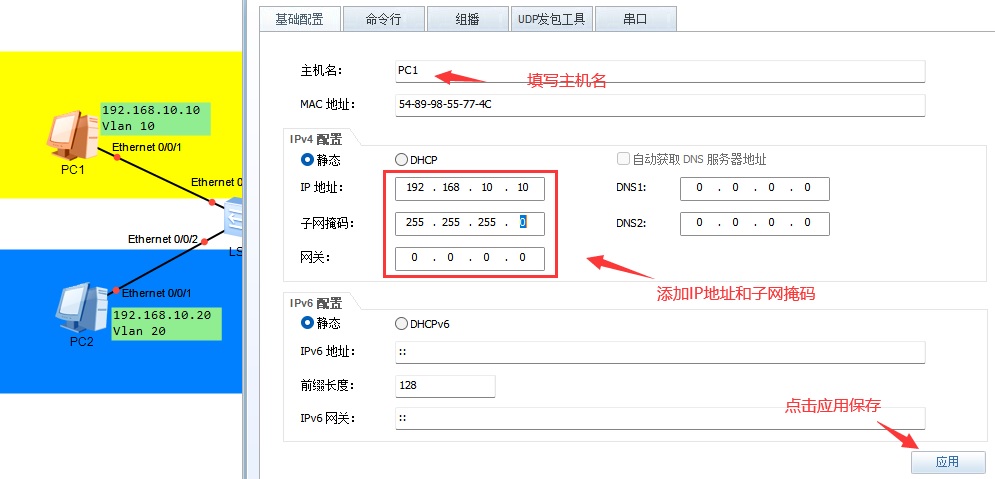The image size is (995, 479).
Task: Click PC2's Ethernet 0/0/1 port label
Action: coord(156,293)
